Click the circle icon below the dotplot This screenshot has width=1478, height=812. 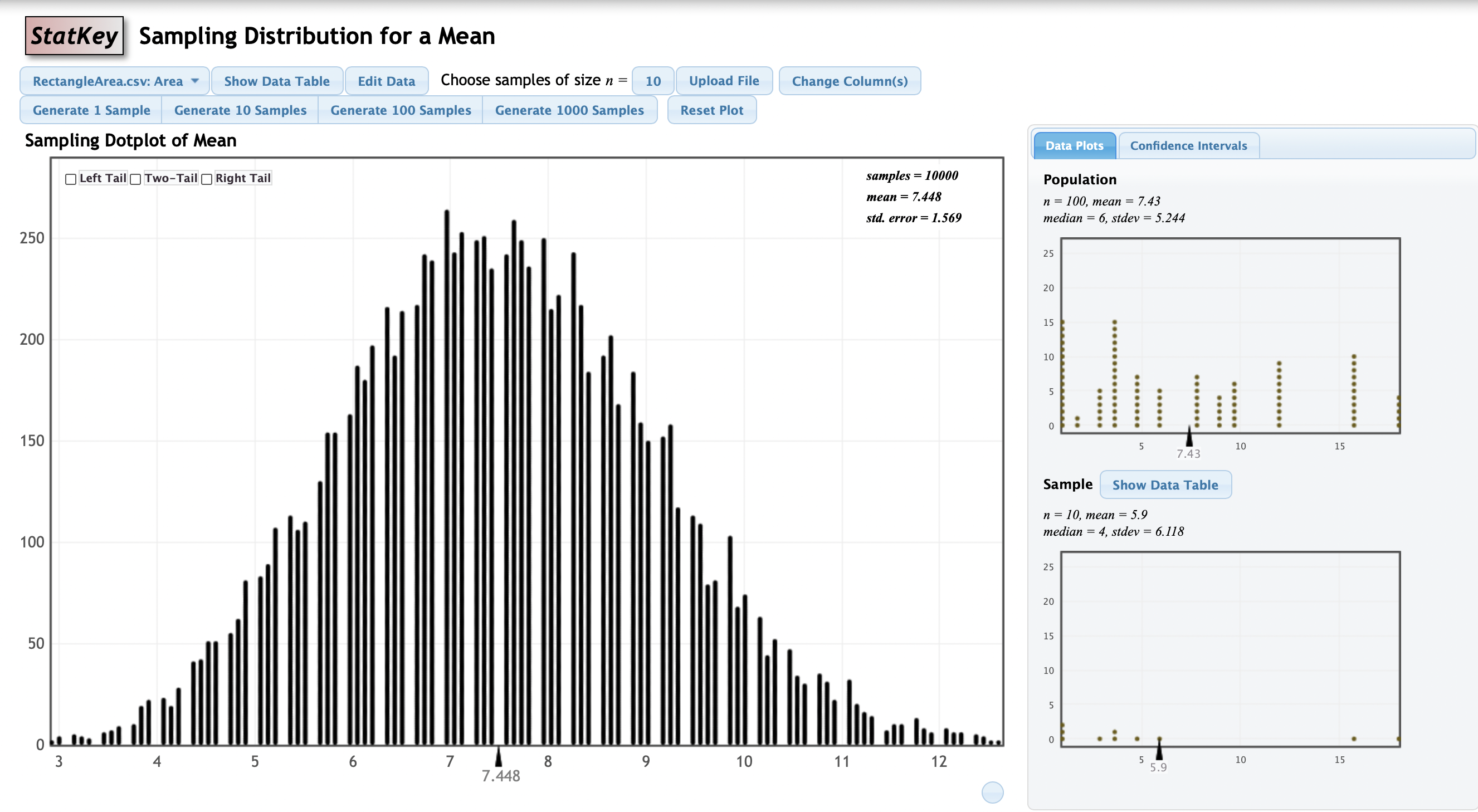click(992, 793)
